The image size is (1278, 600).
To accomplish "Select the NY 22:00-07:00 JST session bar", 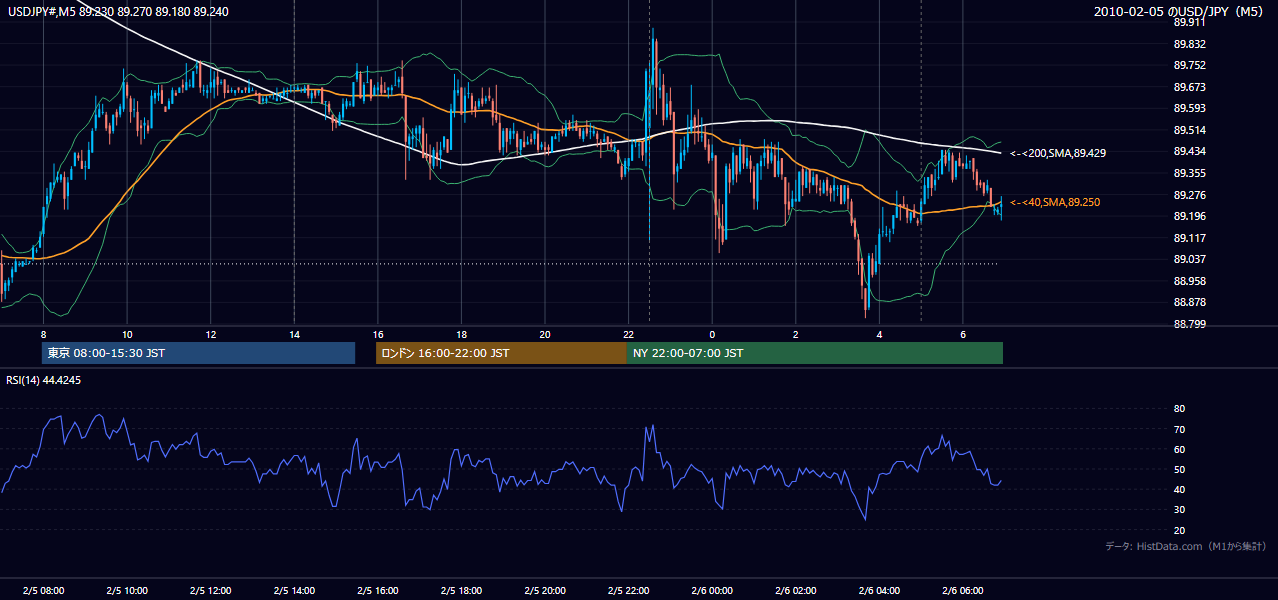I will coord(815,353).
